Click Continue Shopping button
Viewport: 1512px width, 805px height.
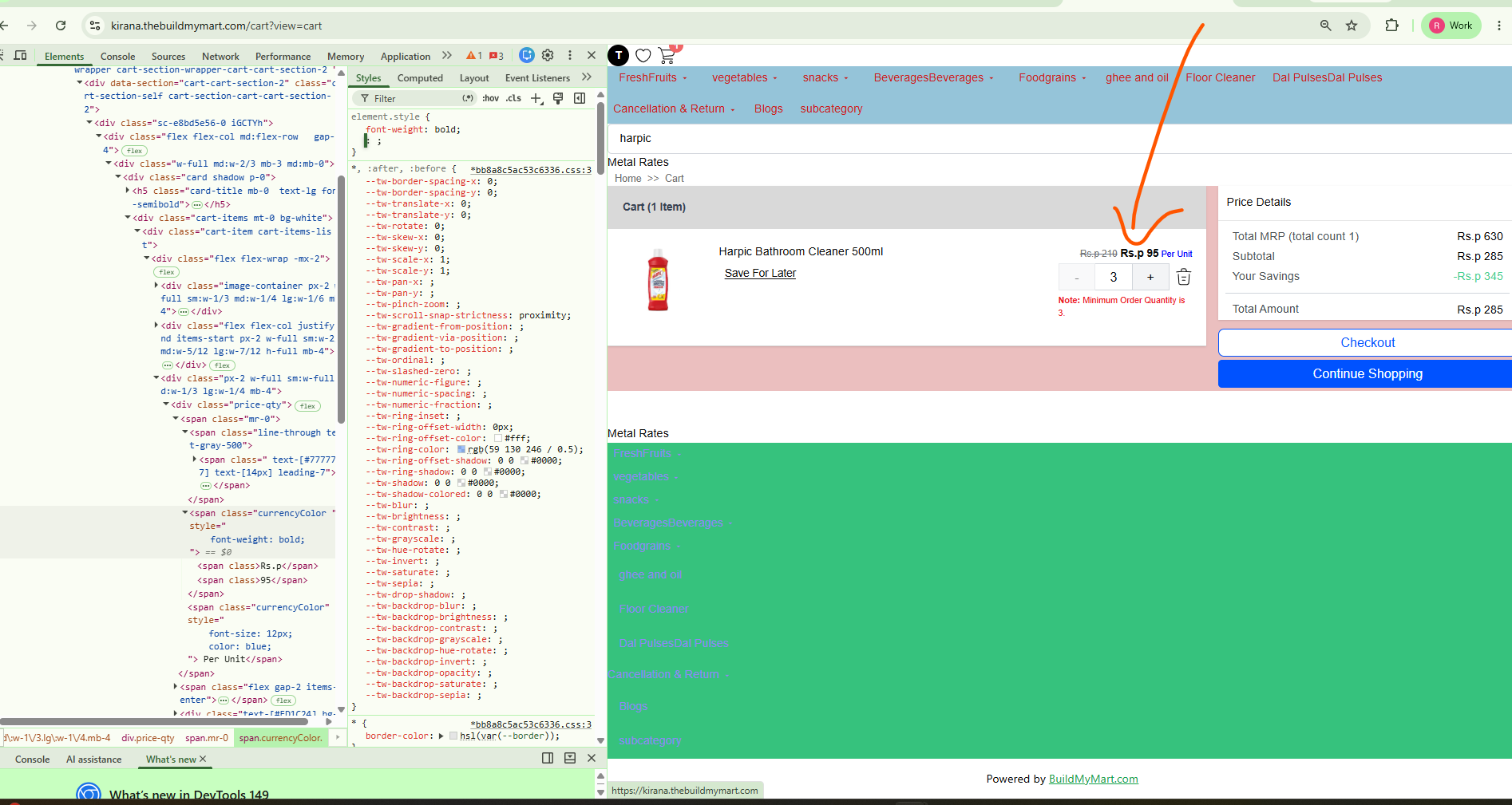click(x=1366, y=373)
